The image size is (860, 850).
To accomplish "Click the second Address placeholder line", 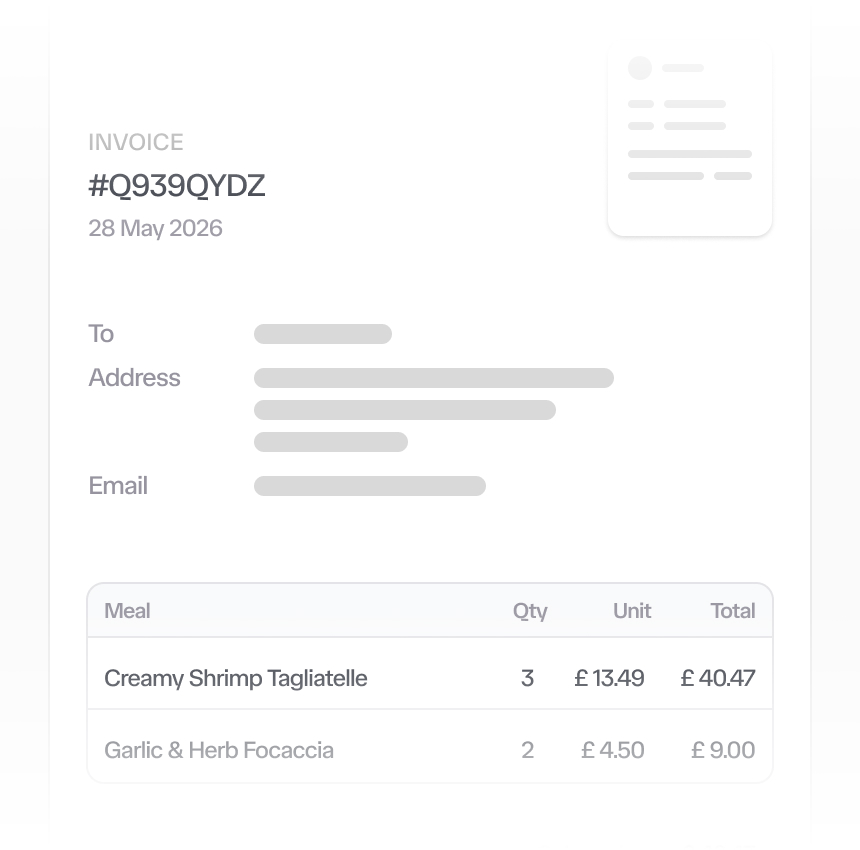I will [405, 410].
